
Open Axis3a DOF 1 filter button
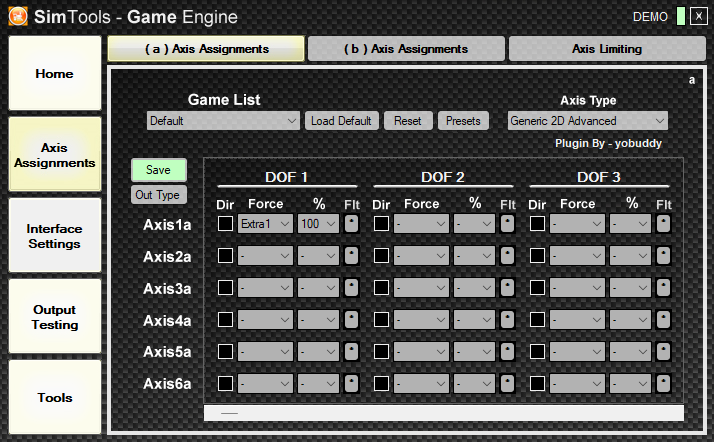coord(351,288)
